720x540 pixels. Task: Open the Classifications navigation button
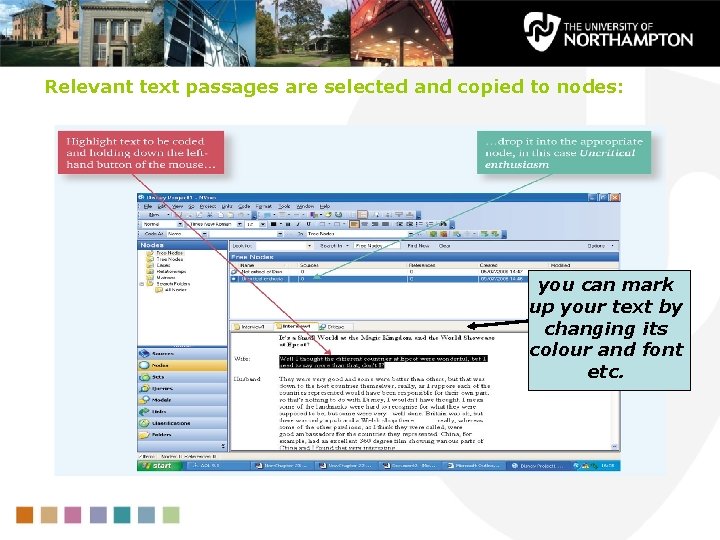pyautogui.click(x=182, y=423)
